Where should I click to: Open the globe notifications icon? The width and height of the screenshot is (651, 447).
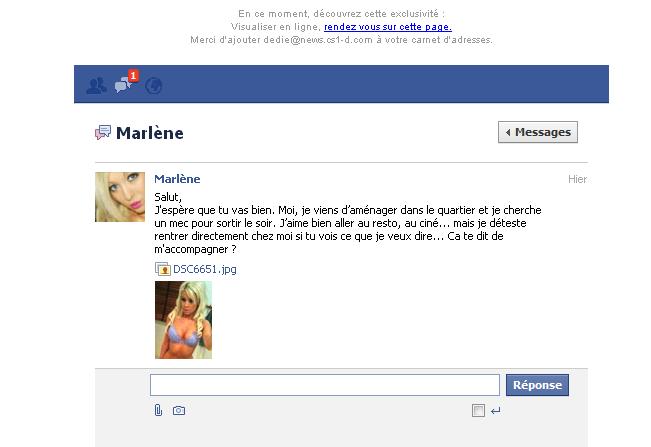pyautogui.click(x=154, y=85)
